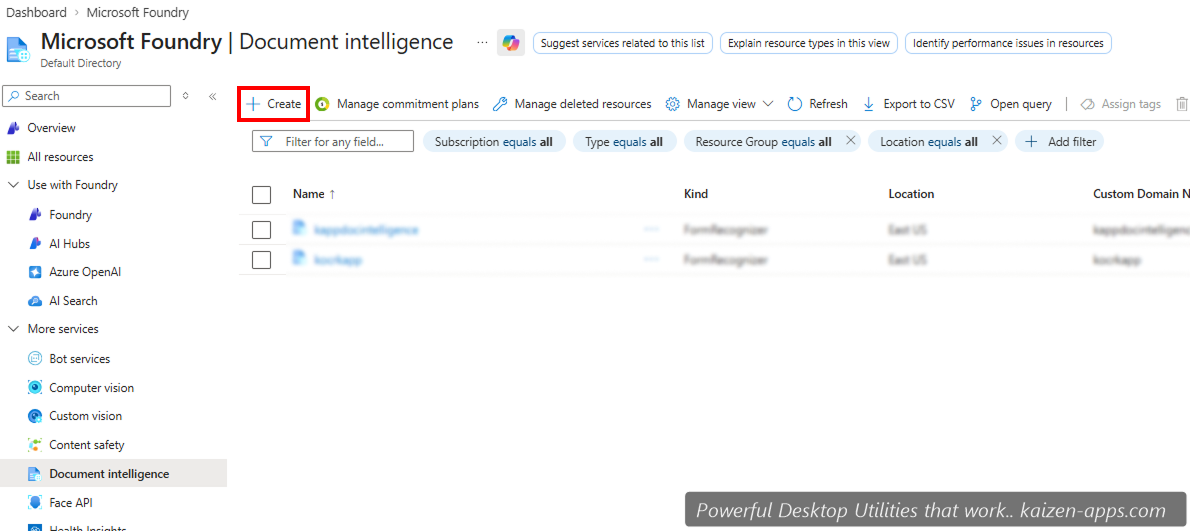
Task: Sort by Kind column
Action: click(696, 194)
